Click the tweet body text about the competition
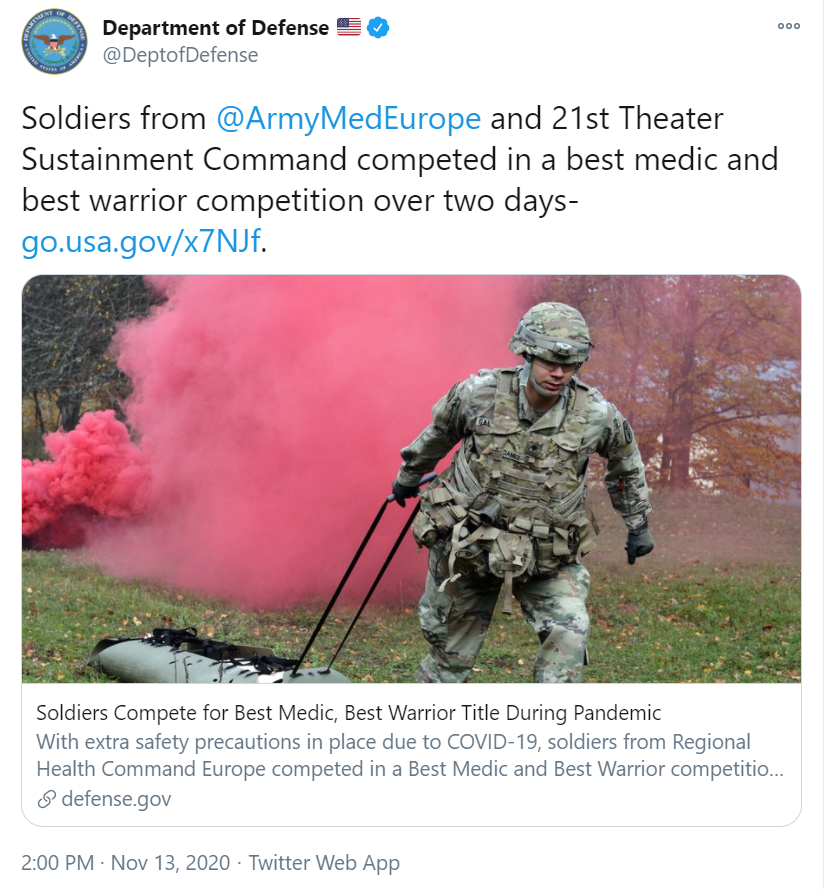The width and height of the screenshot is (830, 889). tap(400, 180)
